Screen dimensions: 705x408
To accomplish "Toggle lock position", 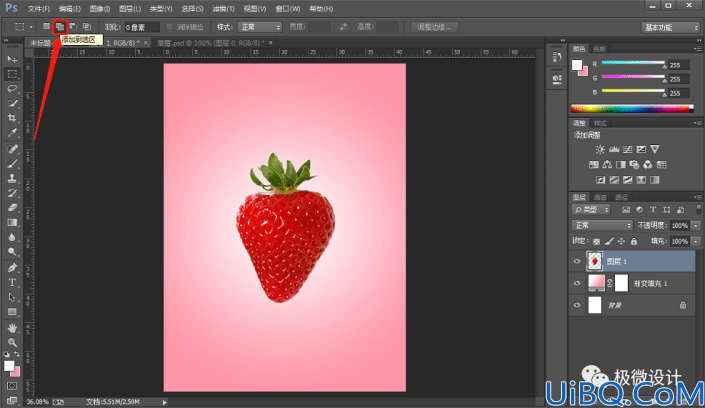I will tap(621, 242).
